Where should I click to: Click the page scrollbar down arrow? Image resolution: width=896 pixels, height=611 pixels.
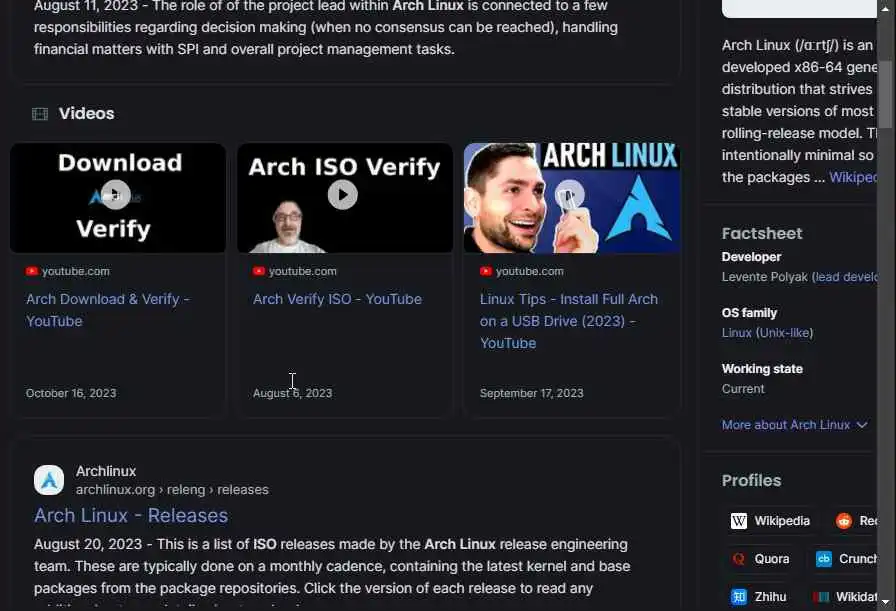885,602
